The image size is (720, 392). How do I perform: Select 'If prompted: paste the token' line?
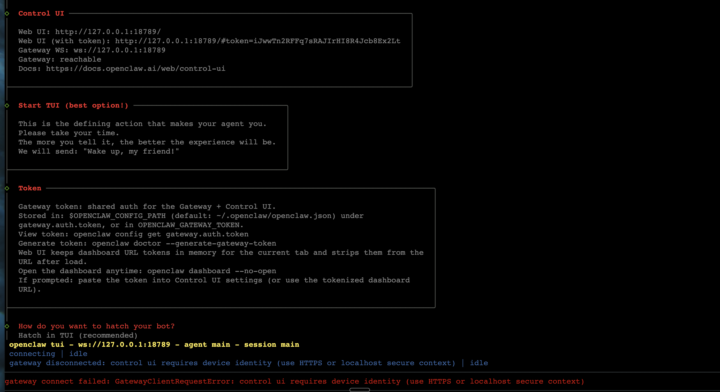click(x=214, y=280)
